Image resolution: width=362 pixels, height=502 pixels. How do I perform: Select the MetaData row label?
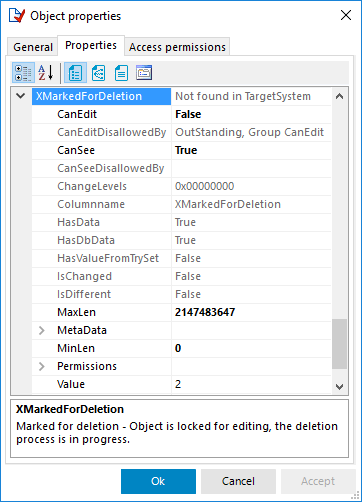coord(82,330)
